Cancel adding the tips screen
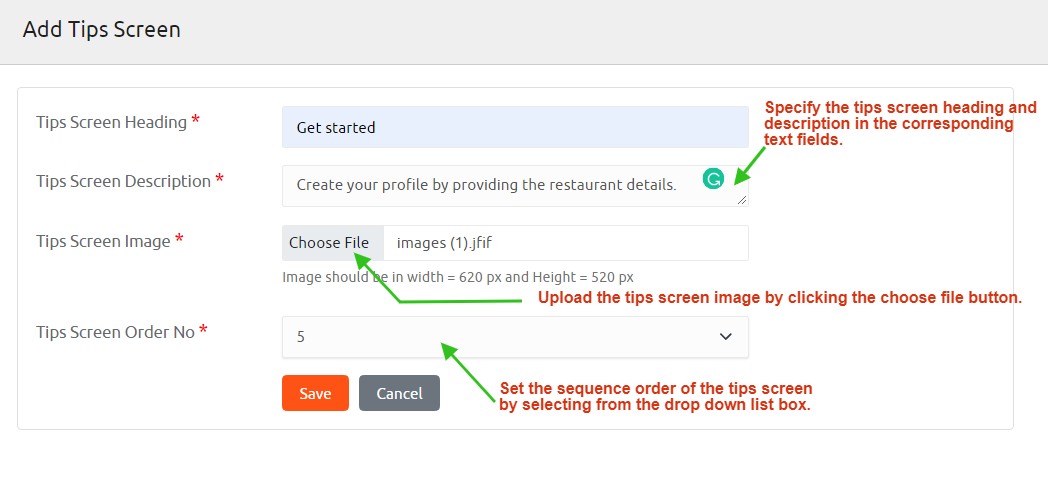1048x494 pixels. [x=399, y=393]
